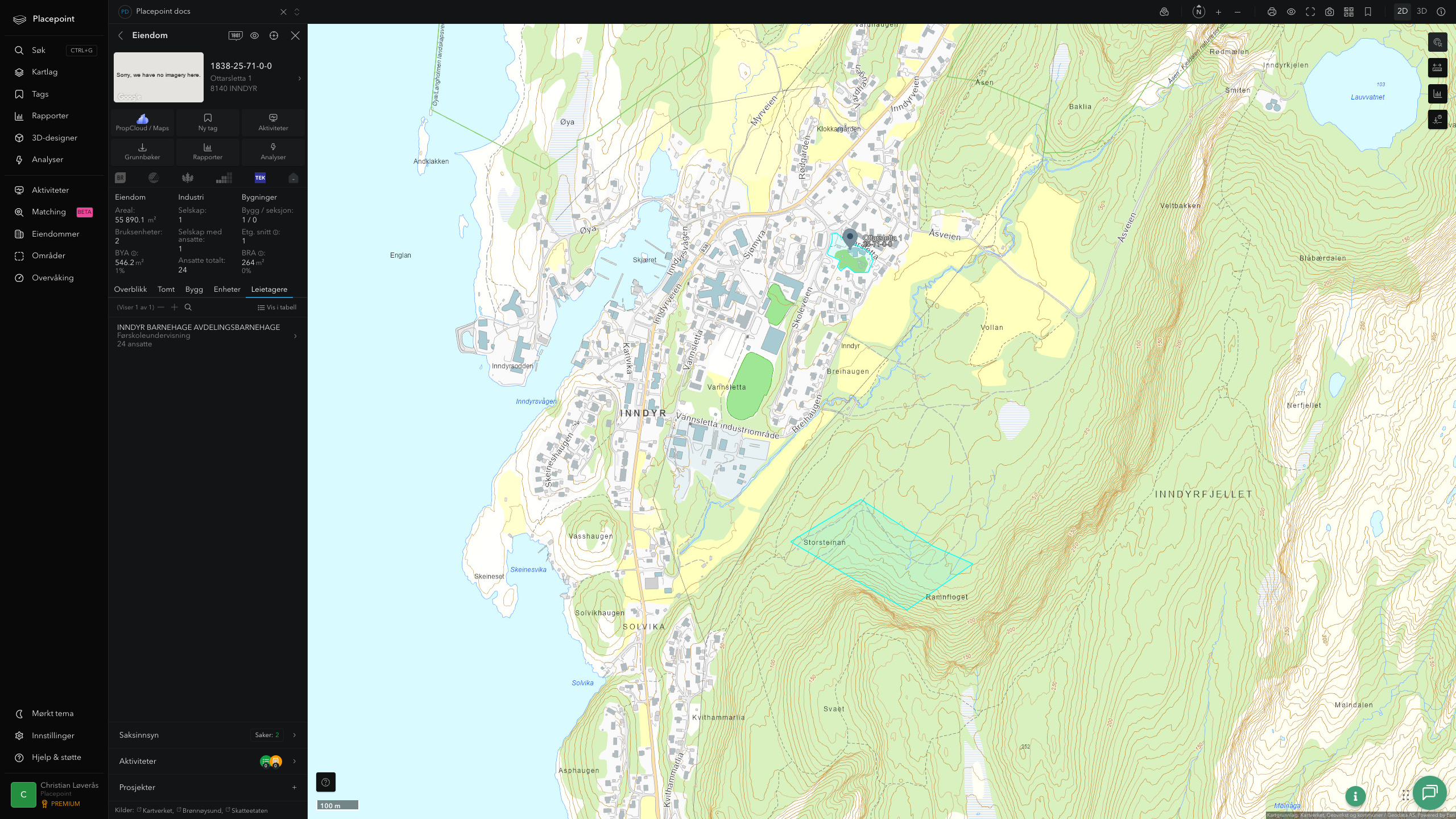
Task: Search tenants with magnifier icon
Action: click(188, 307)
